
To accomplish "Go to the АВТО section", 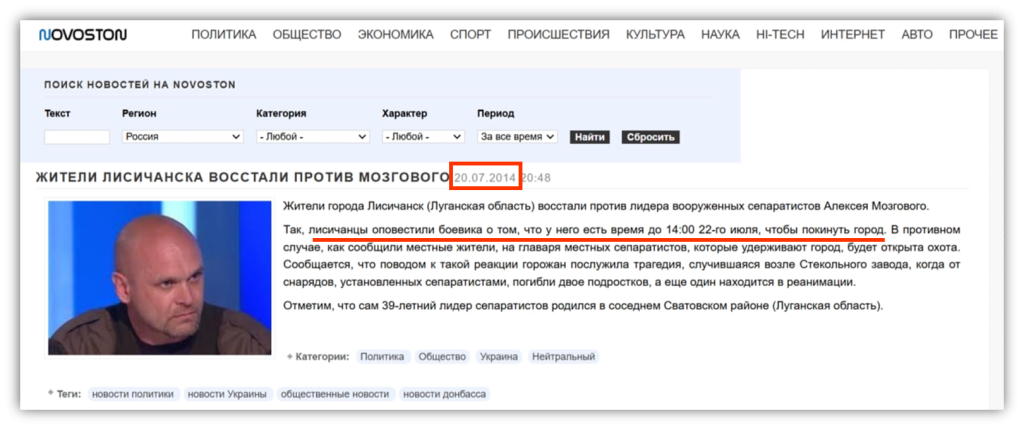I will point(917,35).
